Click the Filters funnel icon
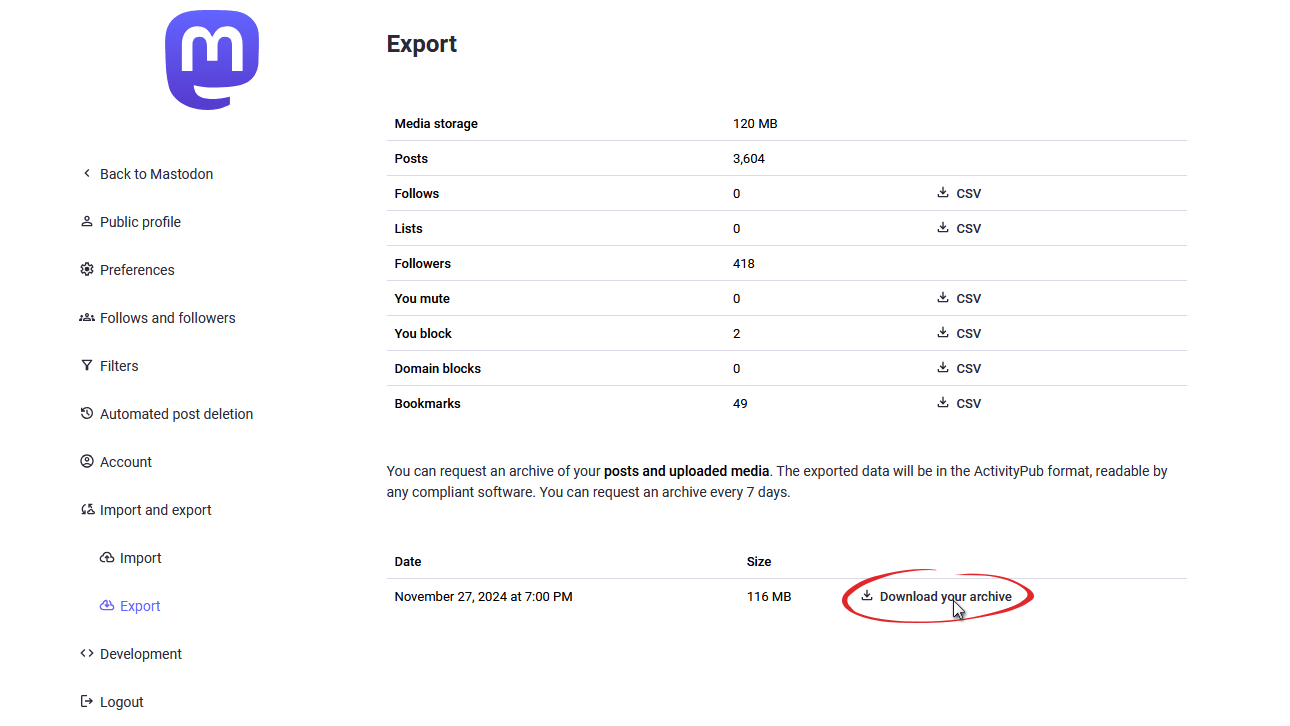 (87, 366)
